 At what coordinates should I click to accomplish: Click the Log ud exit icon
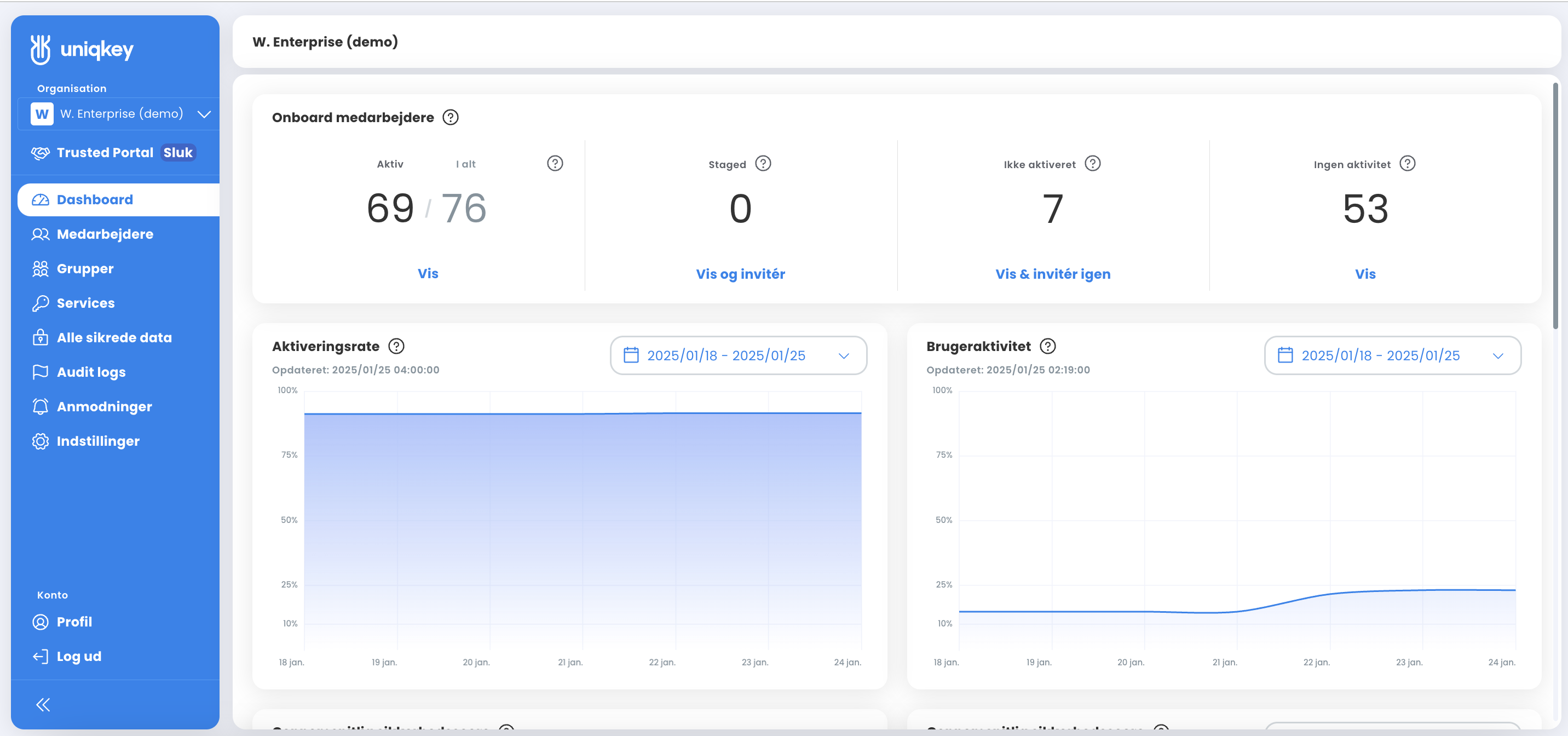click(40, 657)
